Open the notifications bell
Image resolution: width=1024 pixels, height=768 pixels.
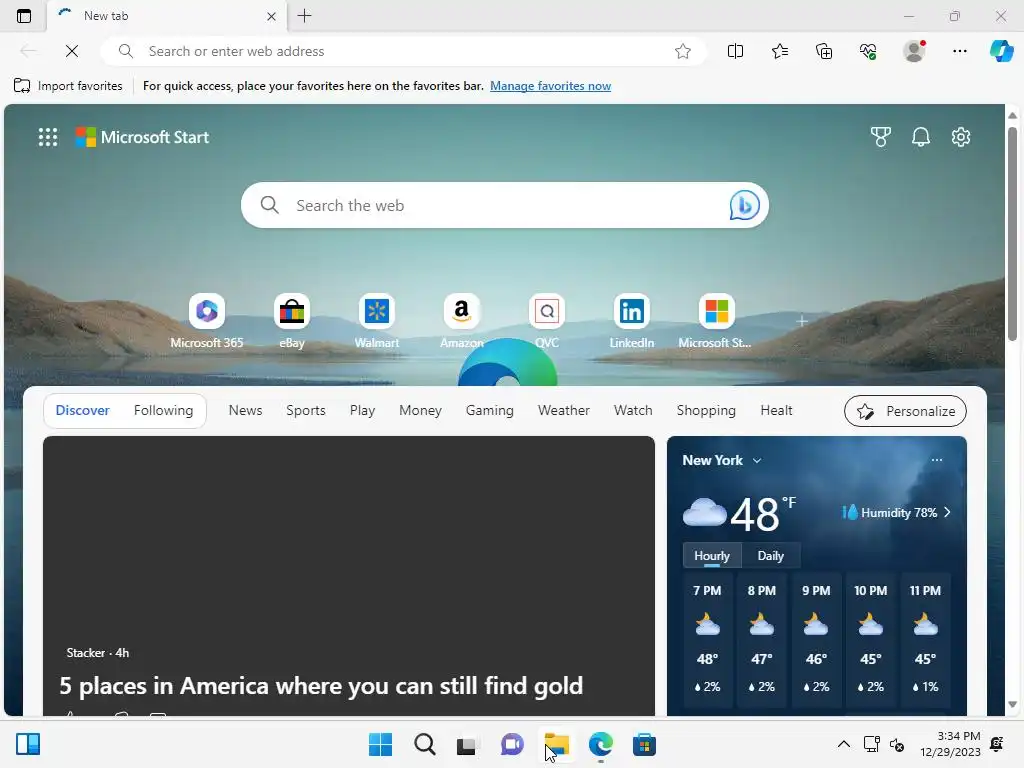[x=921, y=137]
